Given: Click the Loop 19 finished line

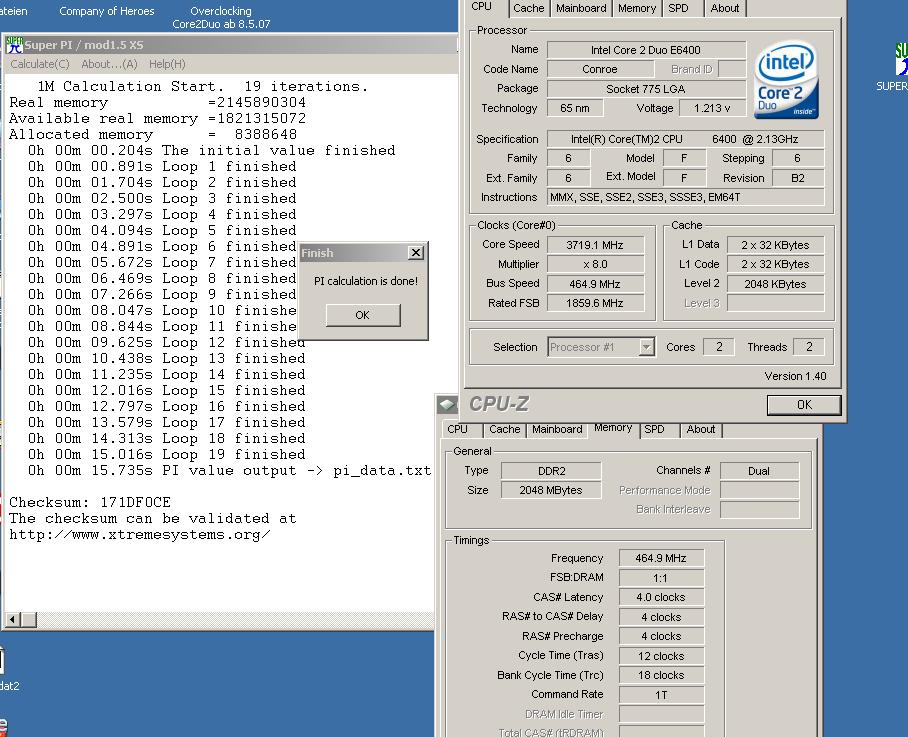Looking at the screenshot, I should [x=167, y=455].
